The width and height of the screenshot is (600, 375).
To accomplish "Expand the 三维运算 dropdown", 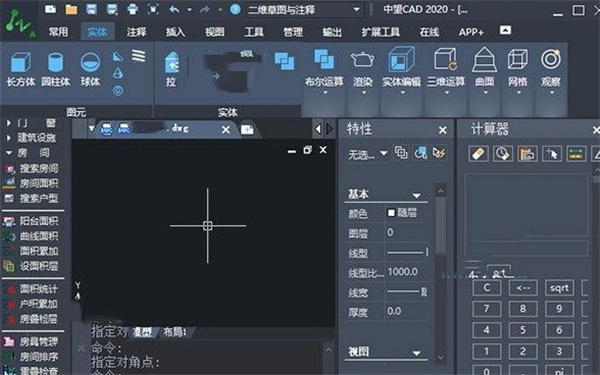I will 446,92.
